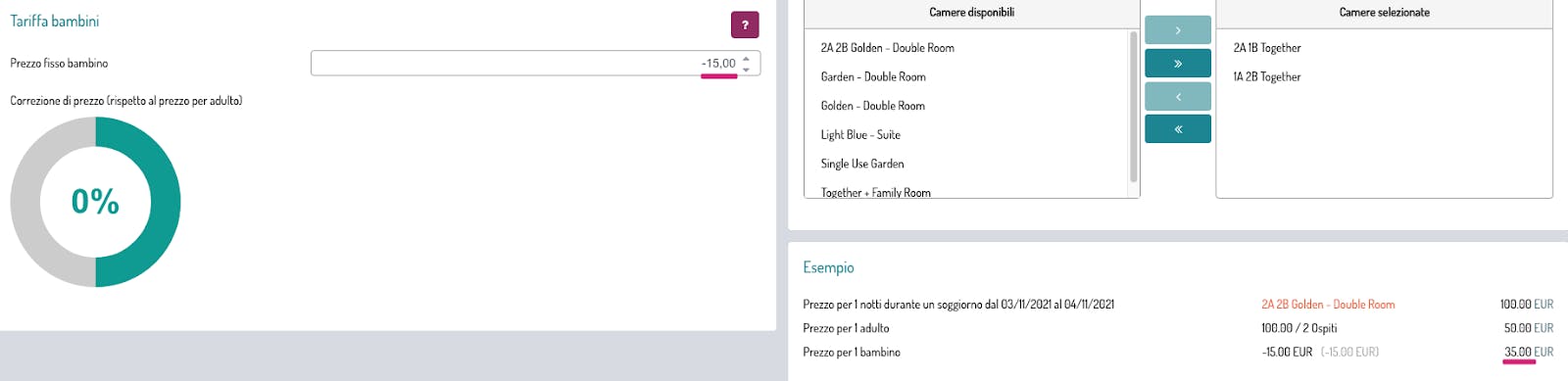Click the orange 2A 2B Golden room link
This screenshot has height=381, width=1568.
point(1328,305)
